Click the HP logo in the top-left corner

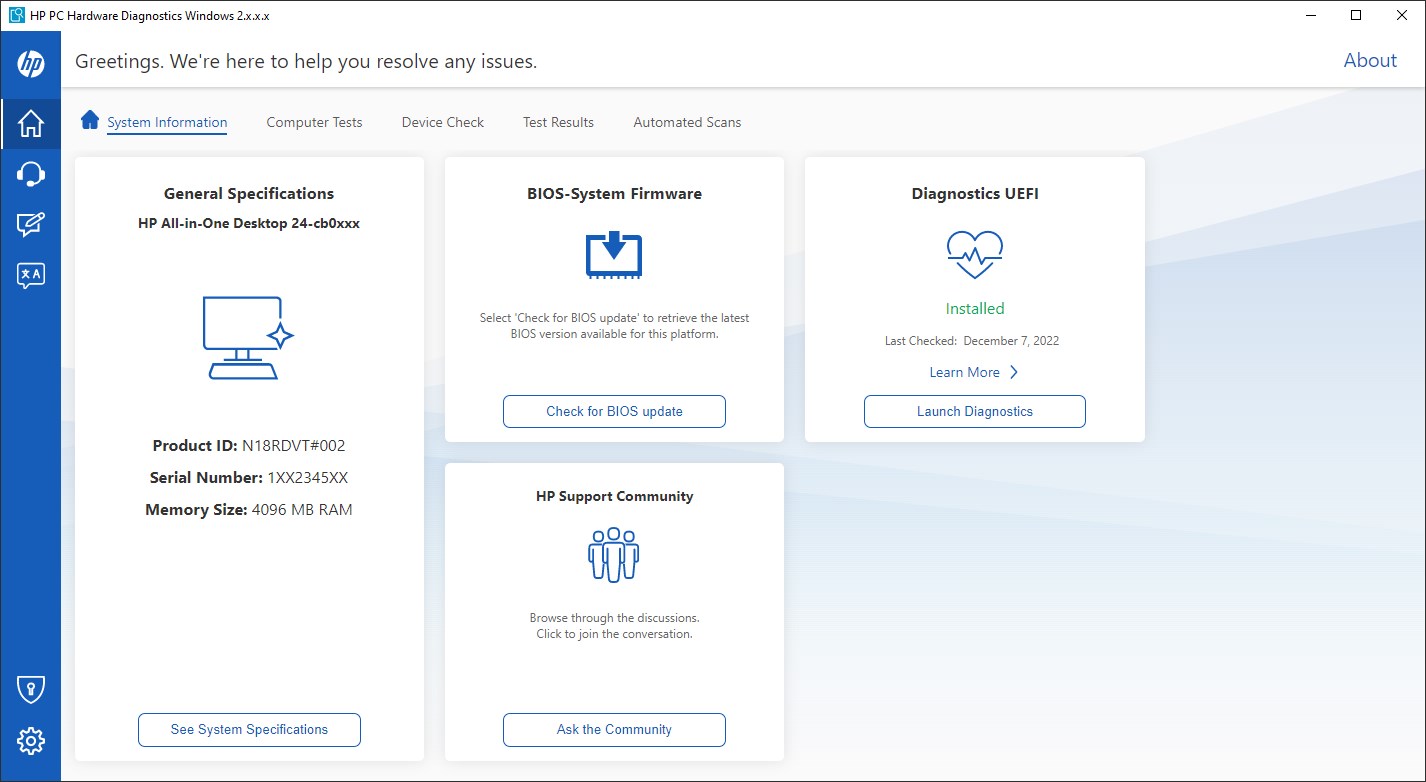[30, 63]
